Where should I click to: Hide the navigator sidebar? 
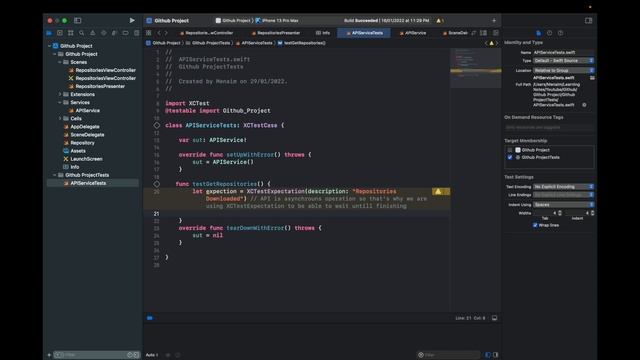click(78, 20)
